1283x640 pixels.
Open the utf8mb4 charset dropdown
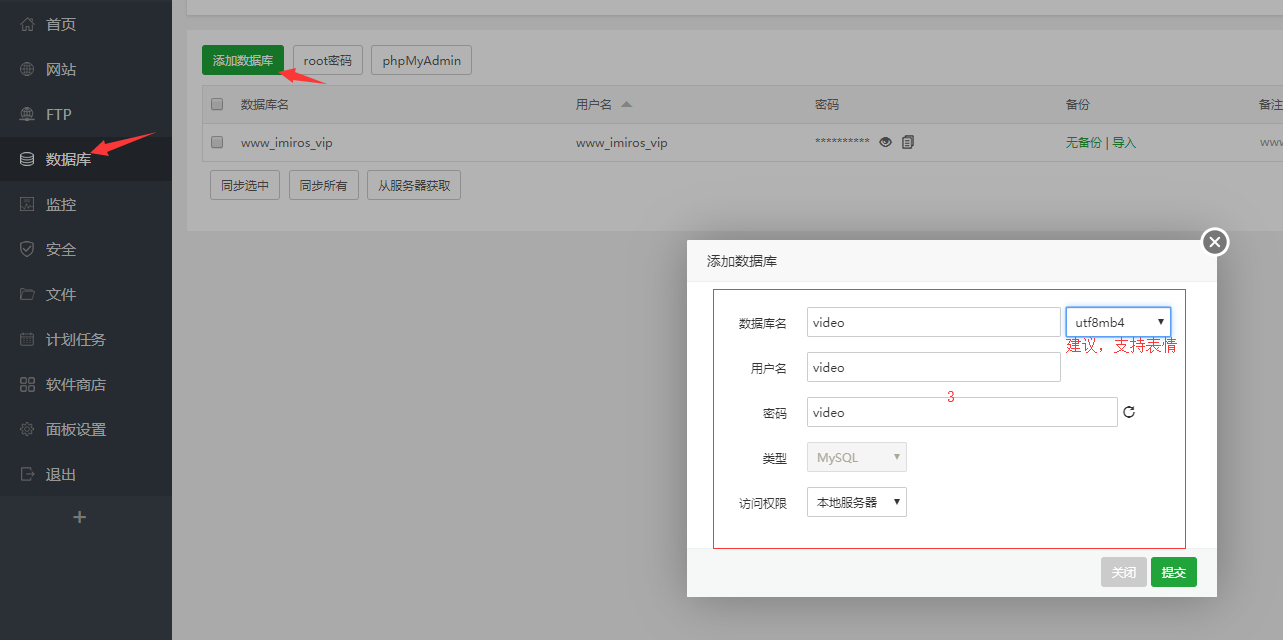1118,322
